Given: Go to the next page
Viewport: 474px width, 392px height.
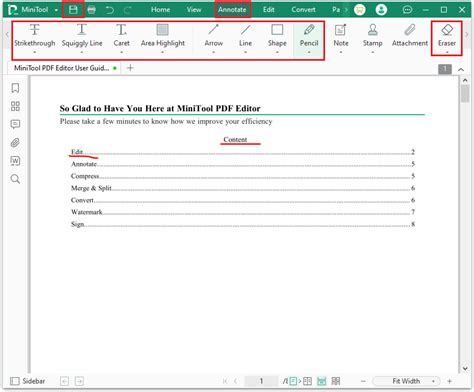Looking at the screenshot, I should point(300,381).
